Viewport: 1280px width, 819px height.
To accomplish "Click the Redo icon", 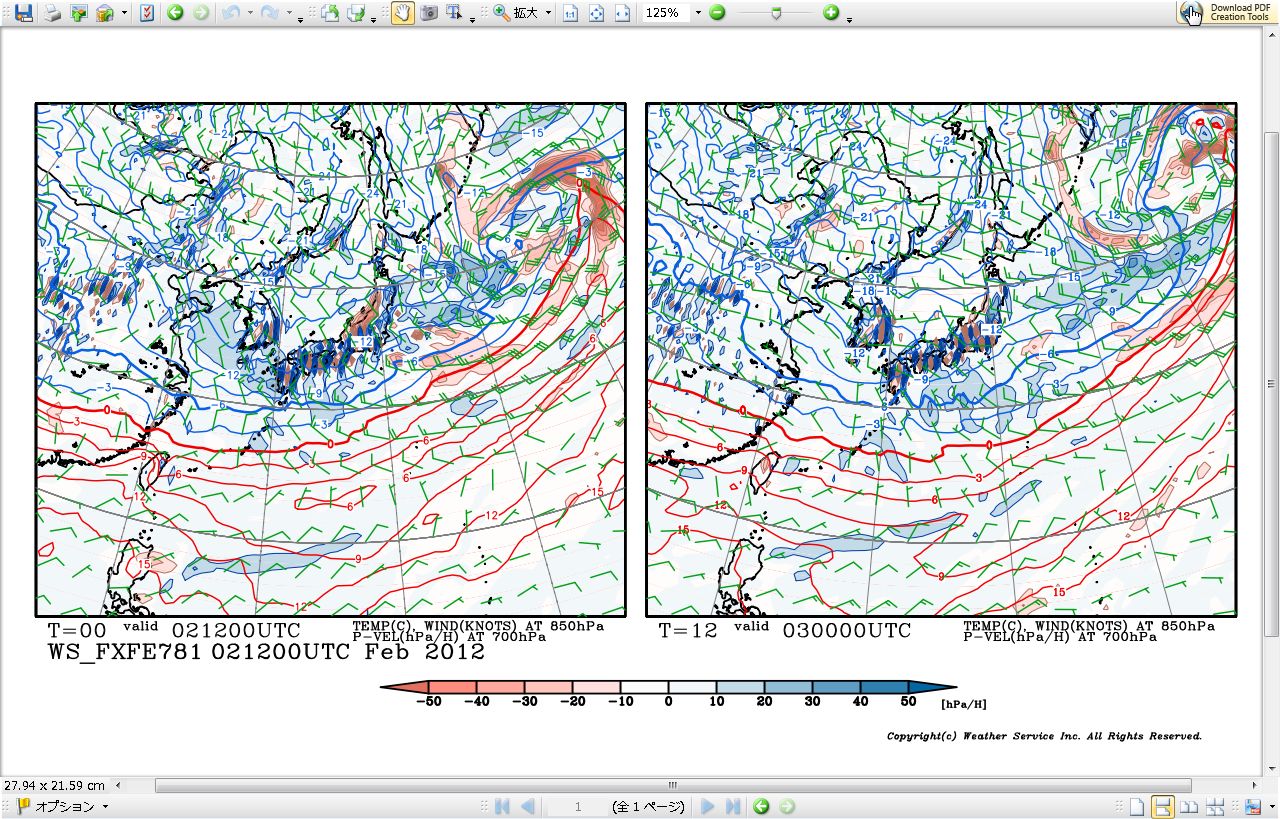I will pos(269,13).
